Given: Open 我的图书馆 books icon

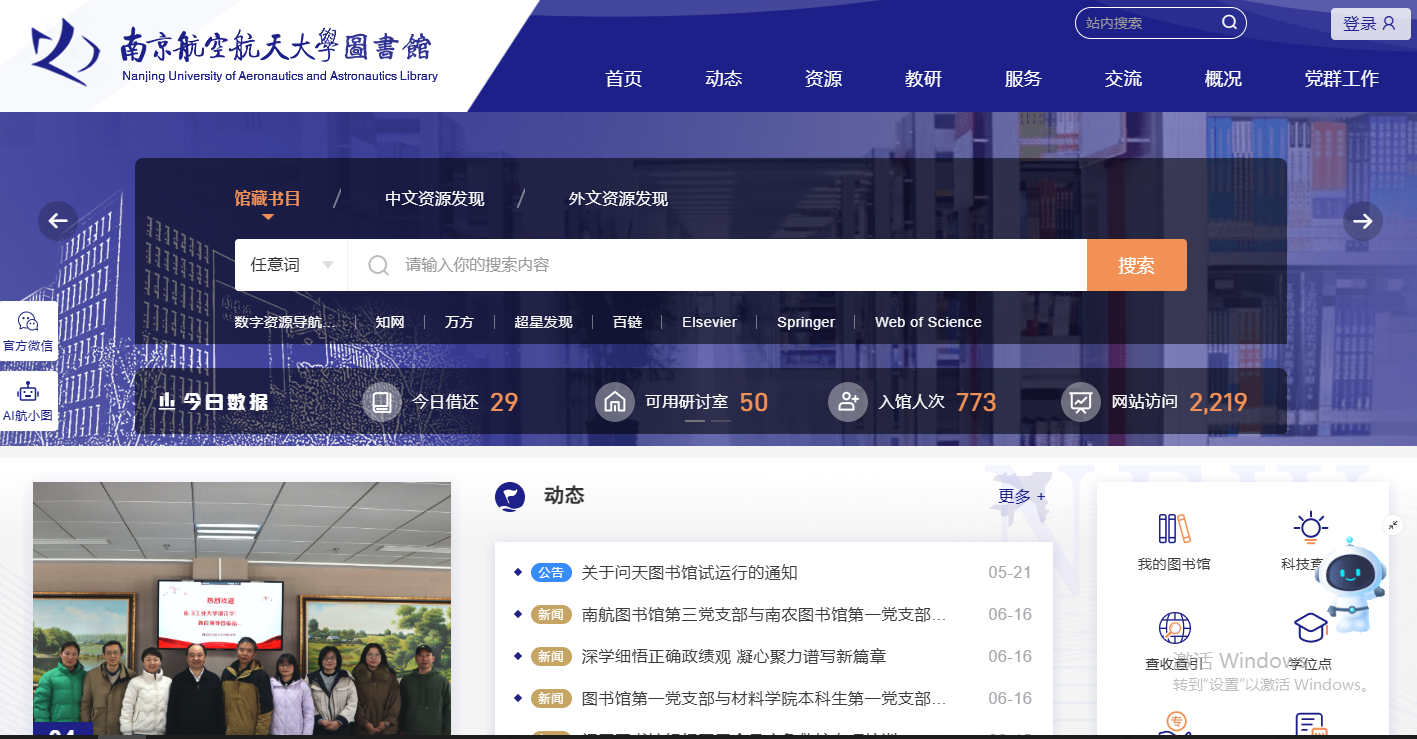Looking at the screenshot, I should [1174, 529].
